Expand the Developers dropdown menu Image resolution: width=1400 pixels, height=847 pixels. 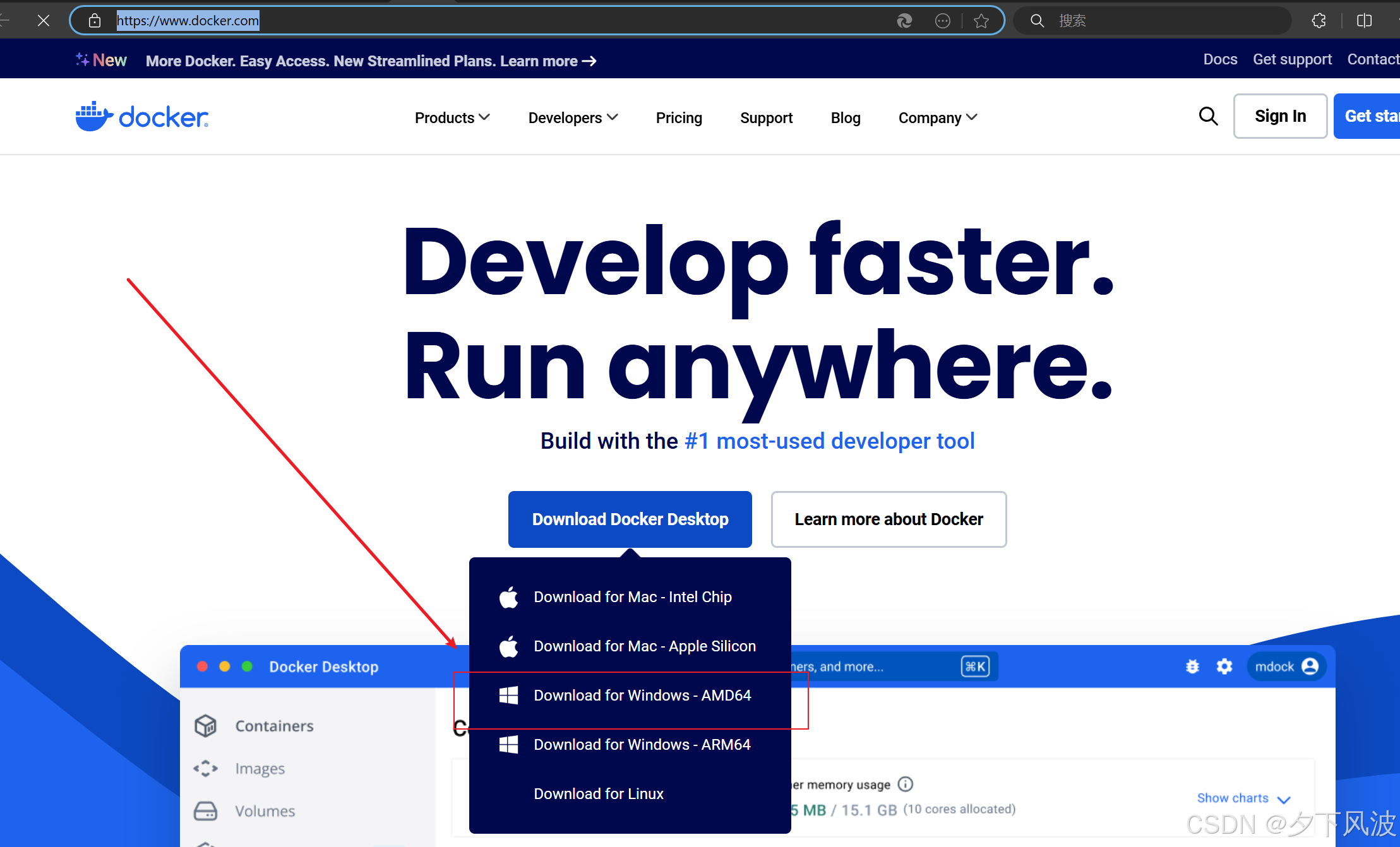coord(573,117)
